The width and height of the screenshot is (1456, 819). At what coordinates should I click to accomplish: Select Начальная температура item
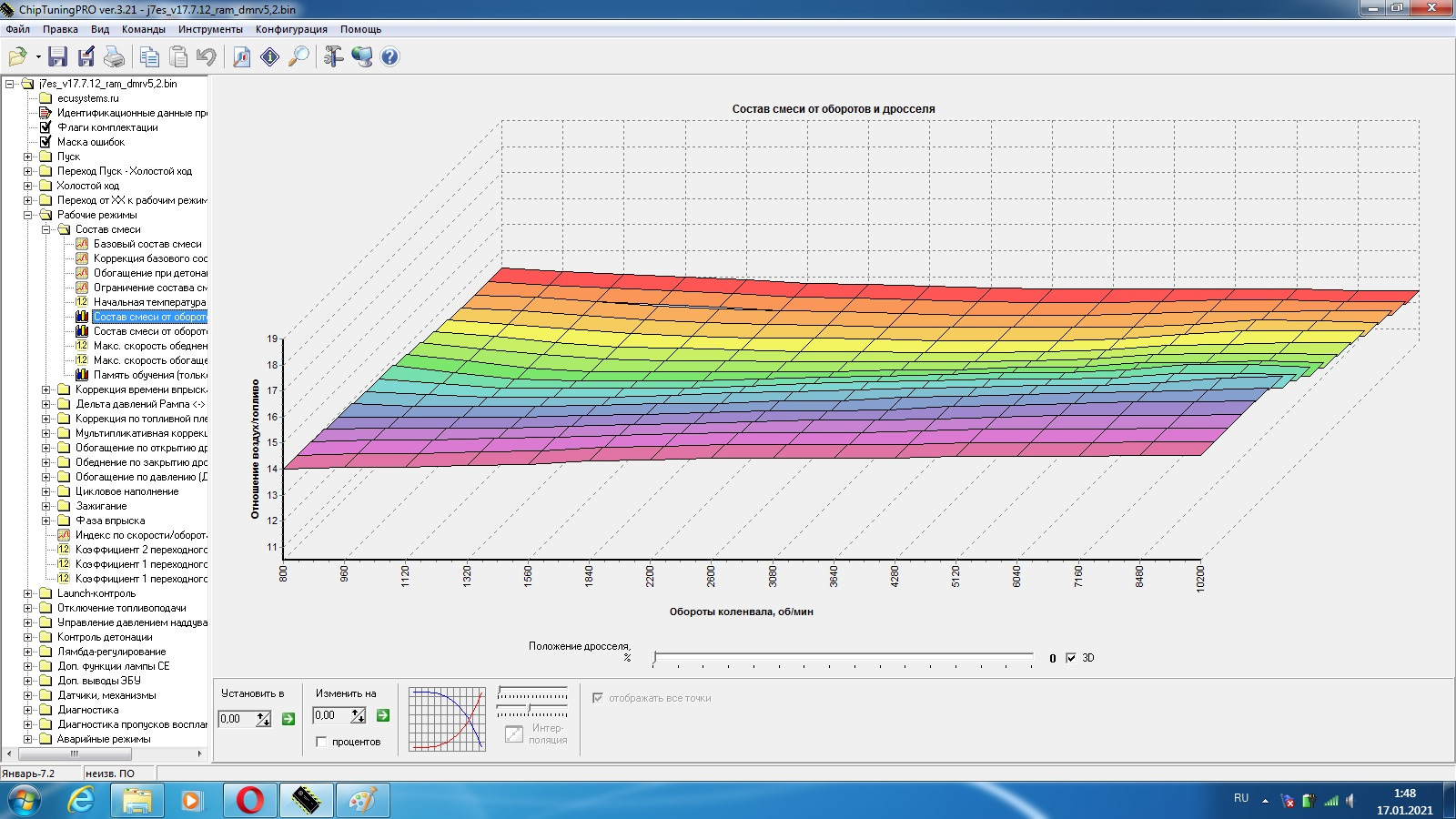[x=149, y=302]
